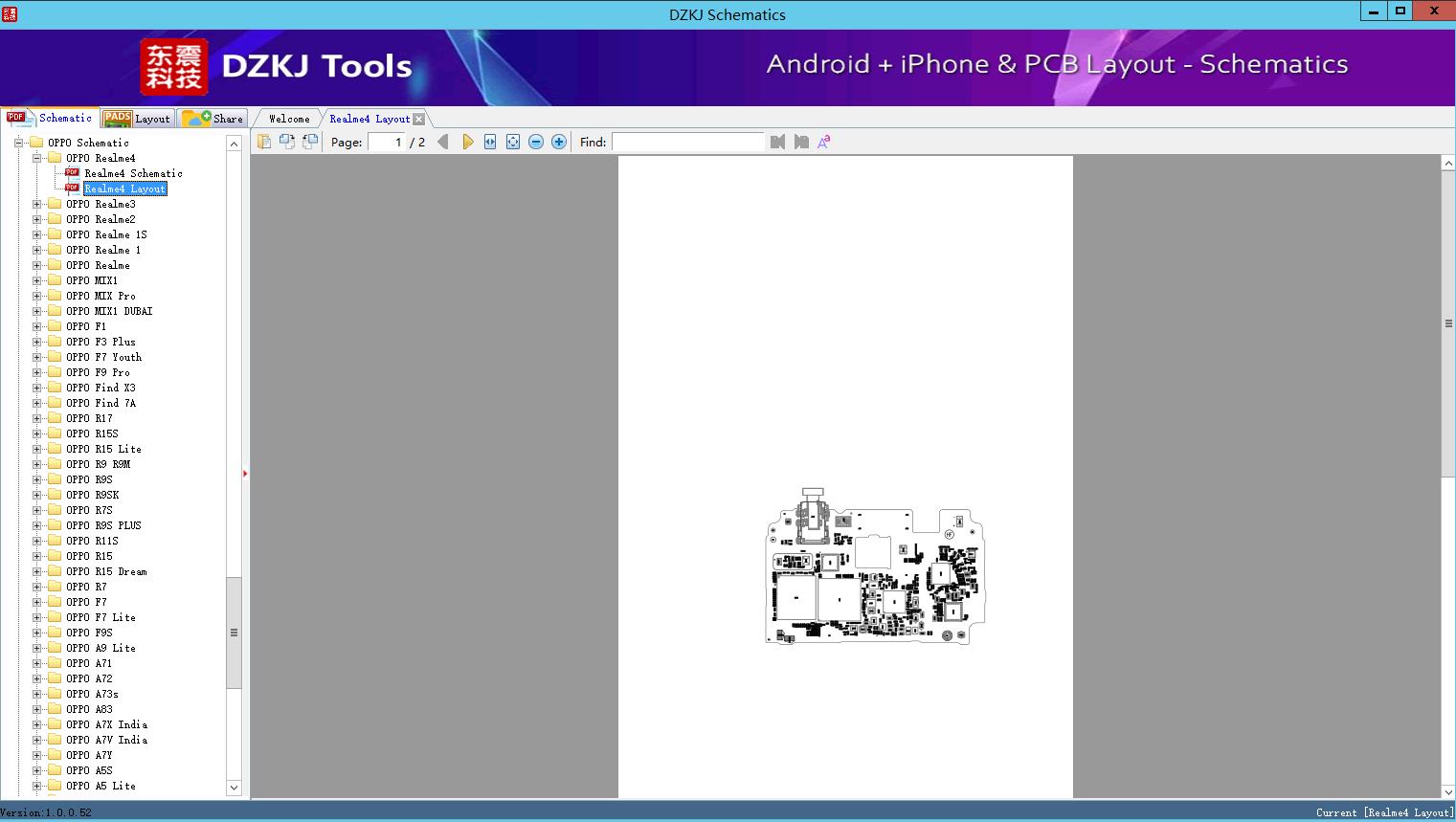1456x822 pixels.
Task: Collapse the OPPO Schematic root node
Action: 18,143
